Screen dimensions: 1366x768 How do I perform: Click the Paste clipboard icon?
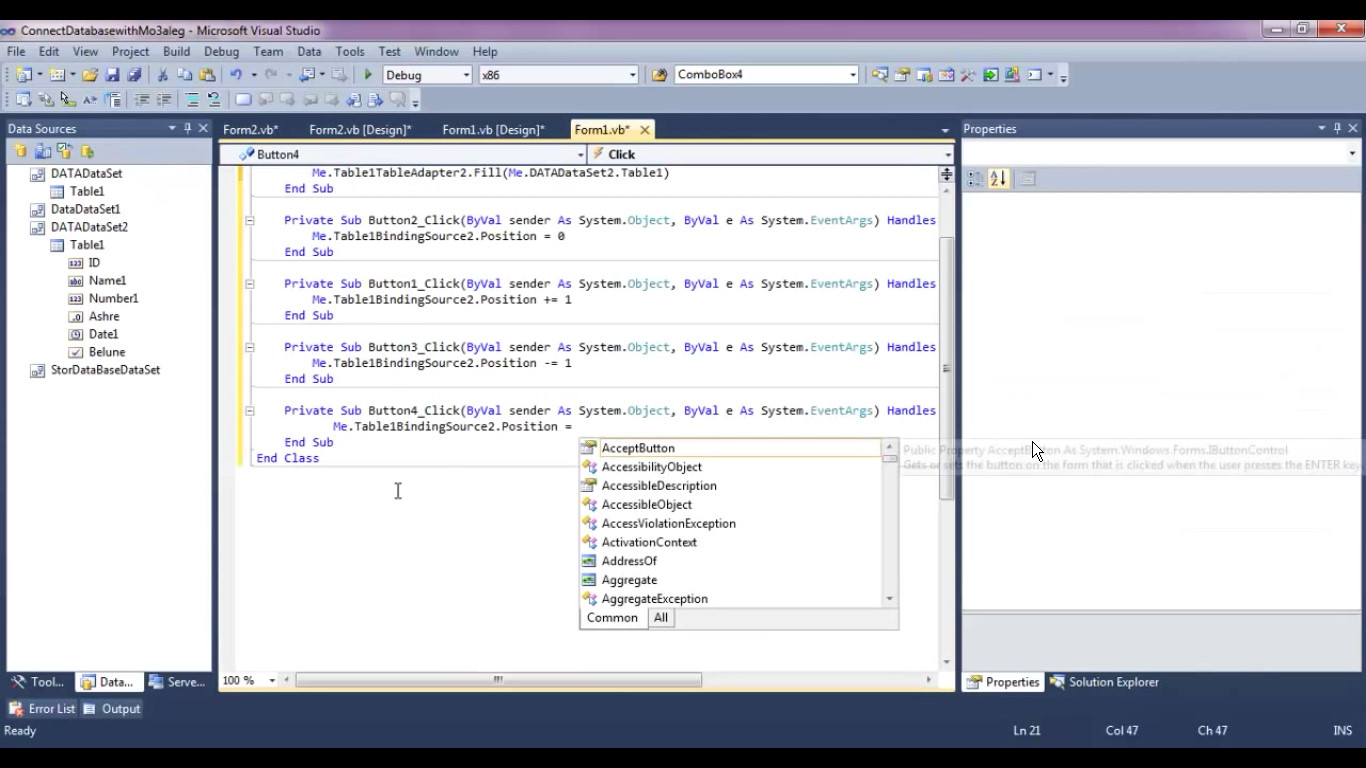(x=207, y=75)
